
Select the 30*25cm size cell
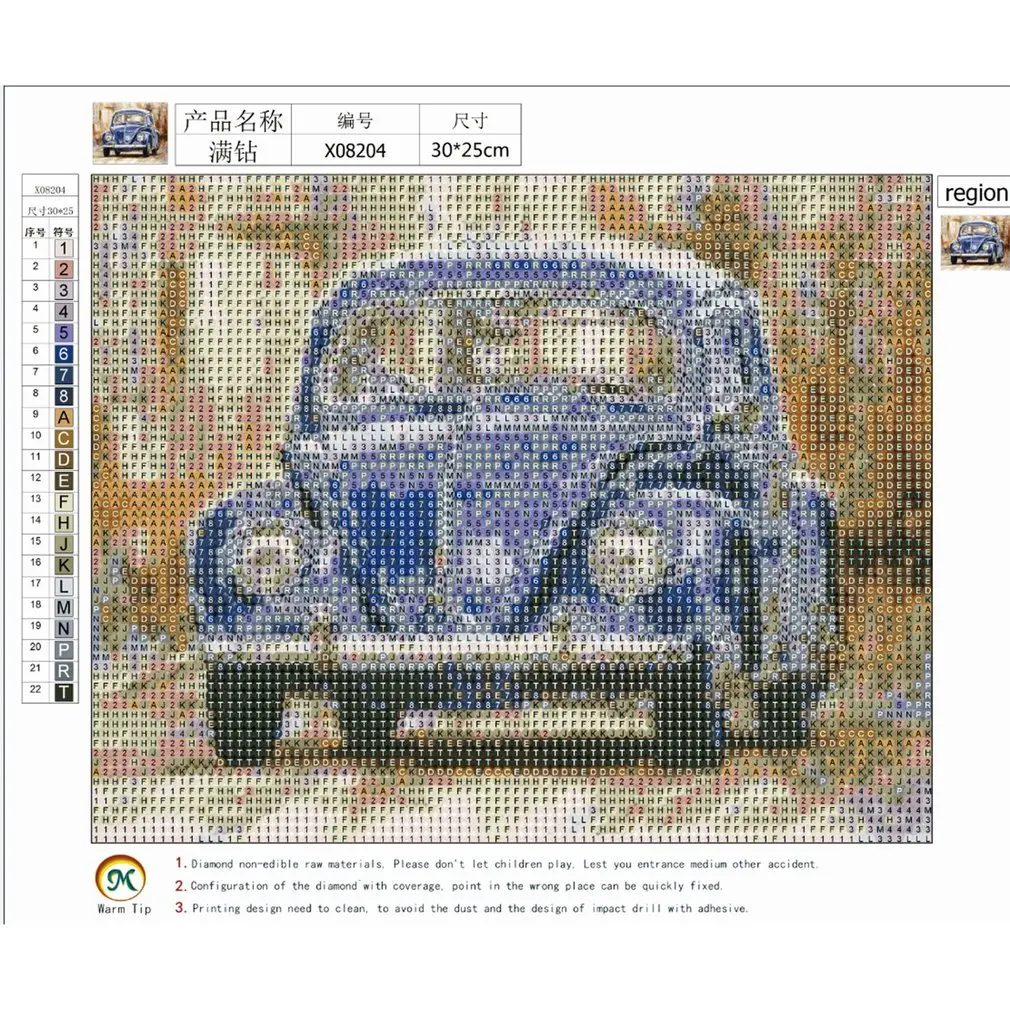[470, 151]
